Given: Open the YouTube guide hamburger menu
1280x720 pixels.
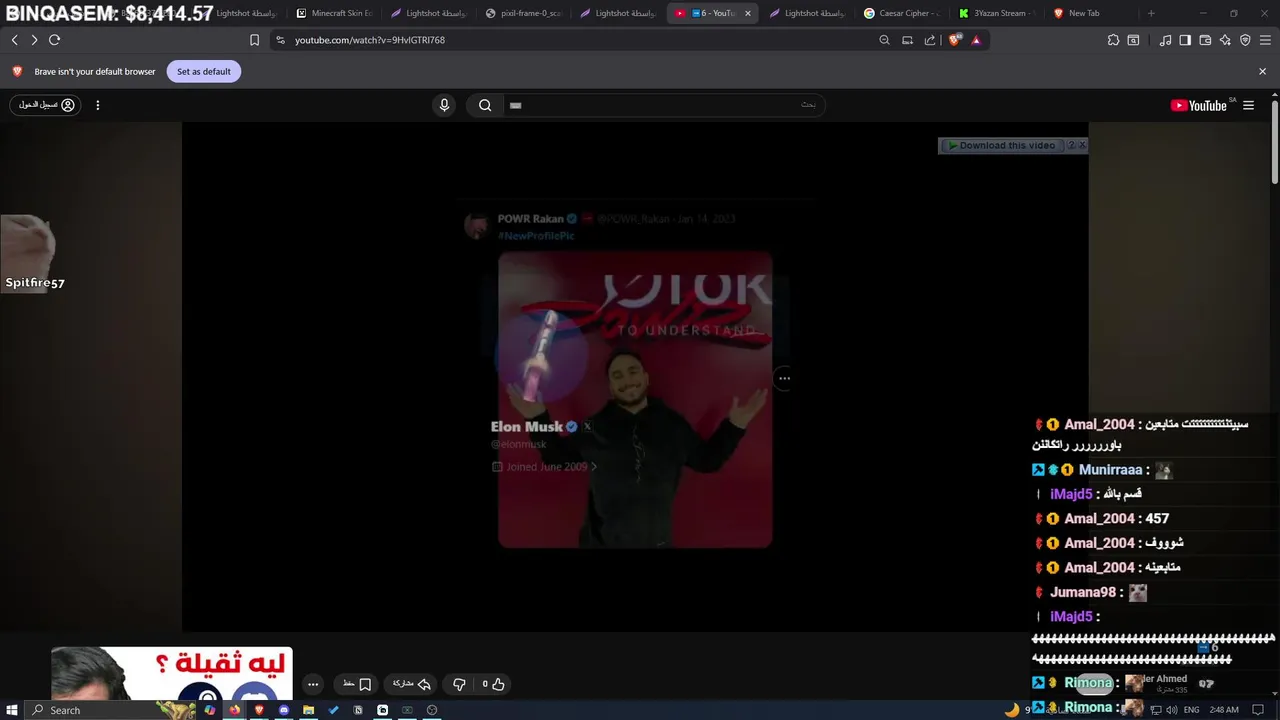Looking at the screenshot, I should [1248, 105].
